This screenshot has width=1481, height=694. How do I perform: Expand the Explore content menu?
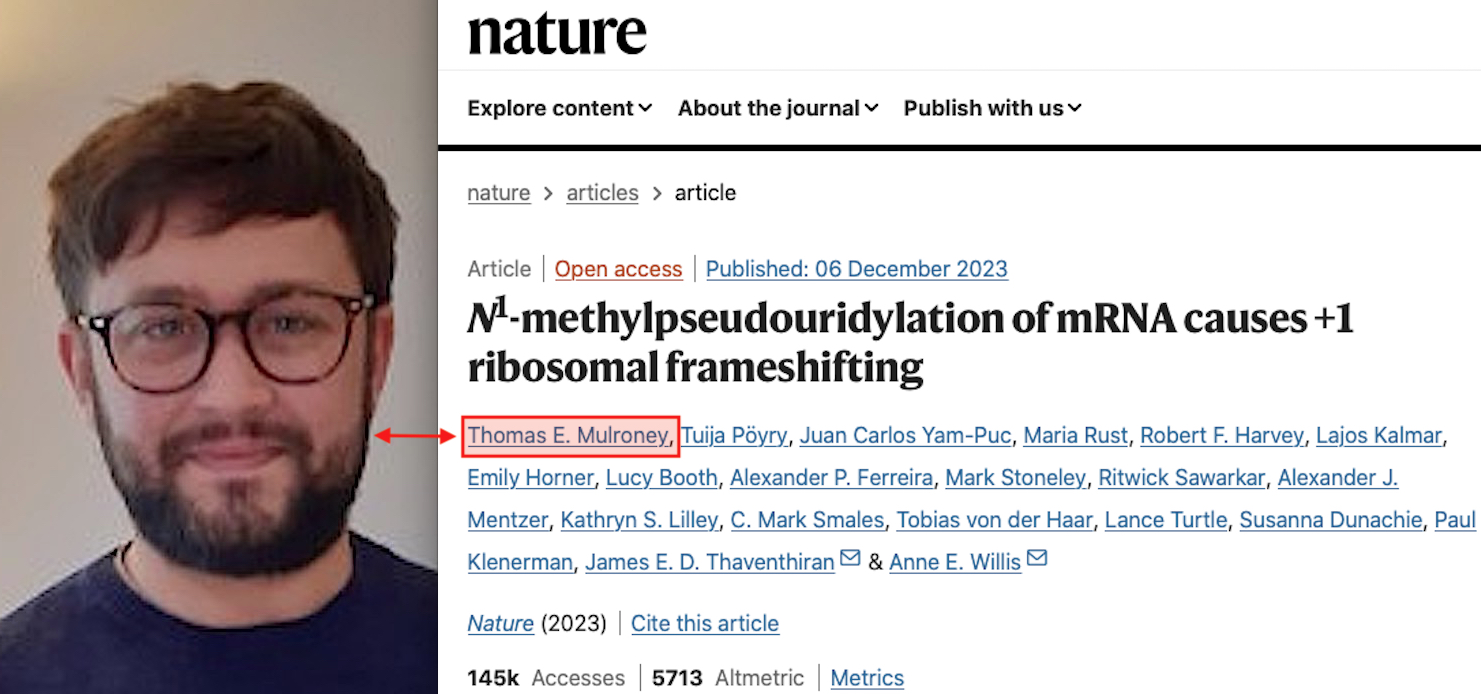[560, 108]
